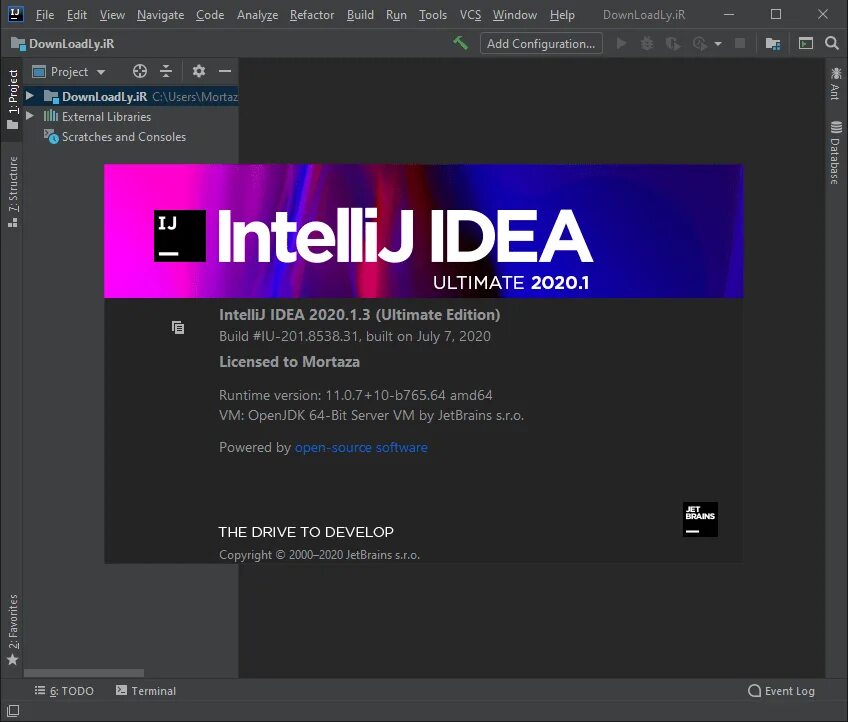This screenshot has height=722, width=848.
Task: Minimize the IntelliJ window
Action: [x=728, y=14]
